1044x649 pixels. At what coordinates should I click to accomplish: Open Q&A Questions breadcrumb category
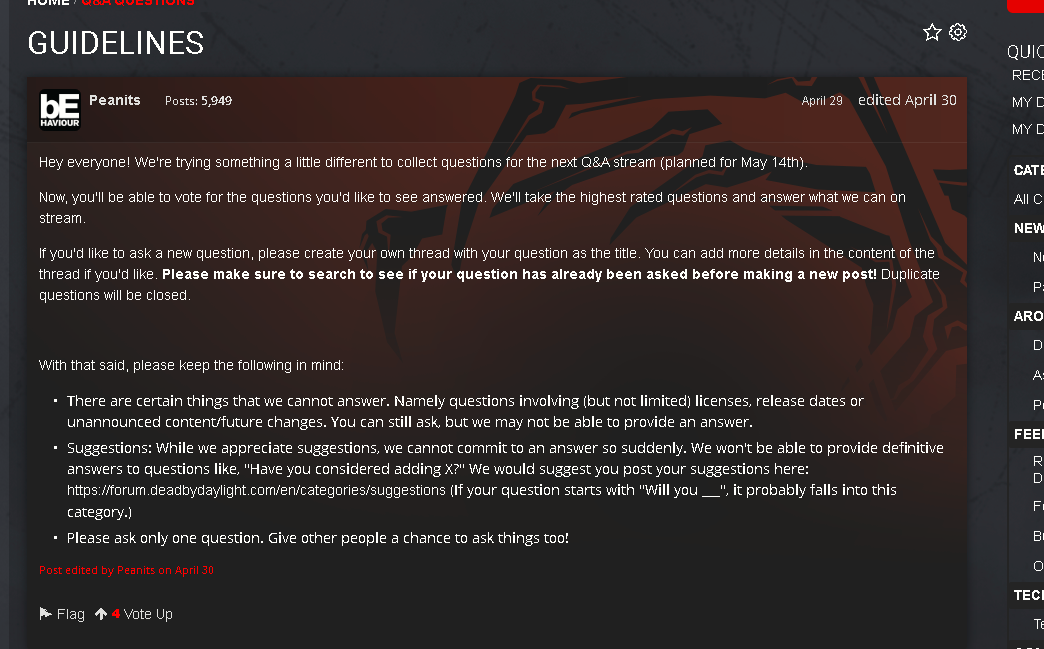point(138,3)
